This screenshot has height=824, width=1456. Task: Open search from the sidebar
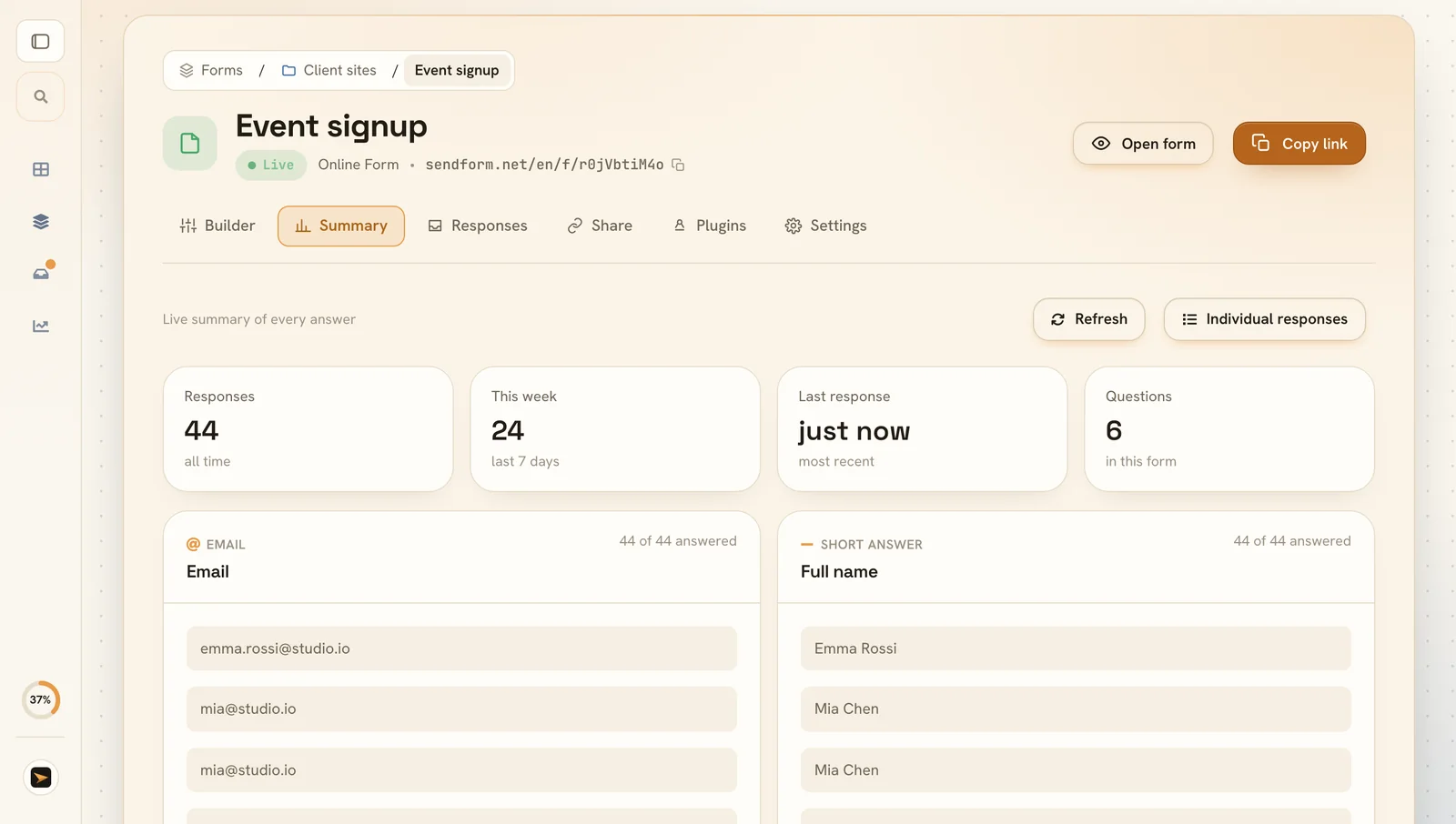(40, 96)
